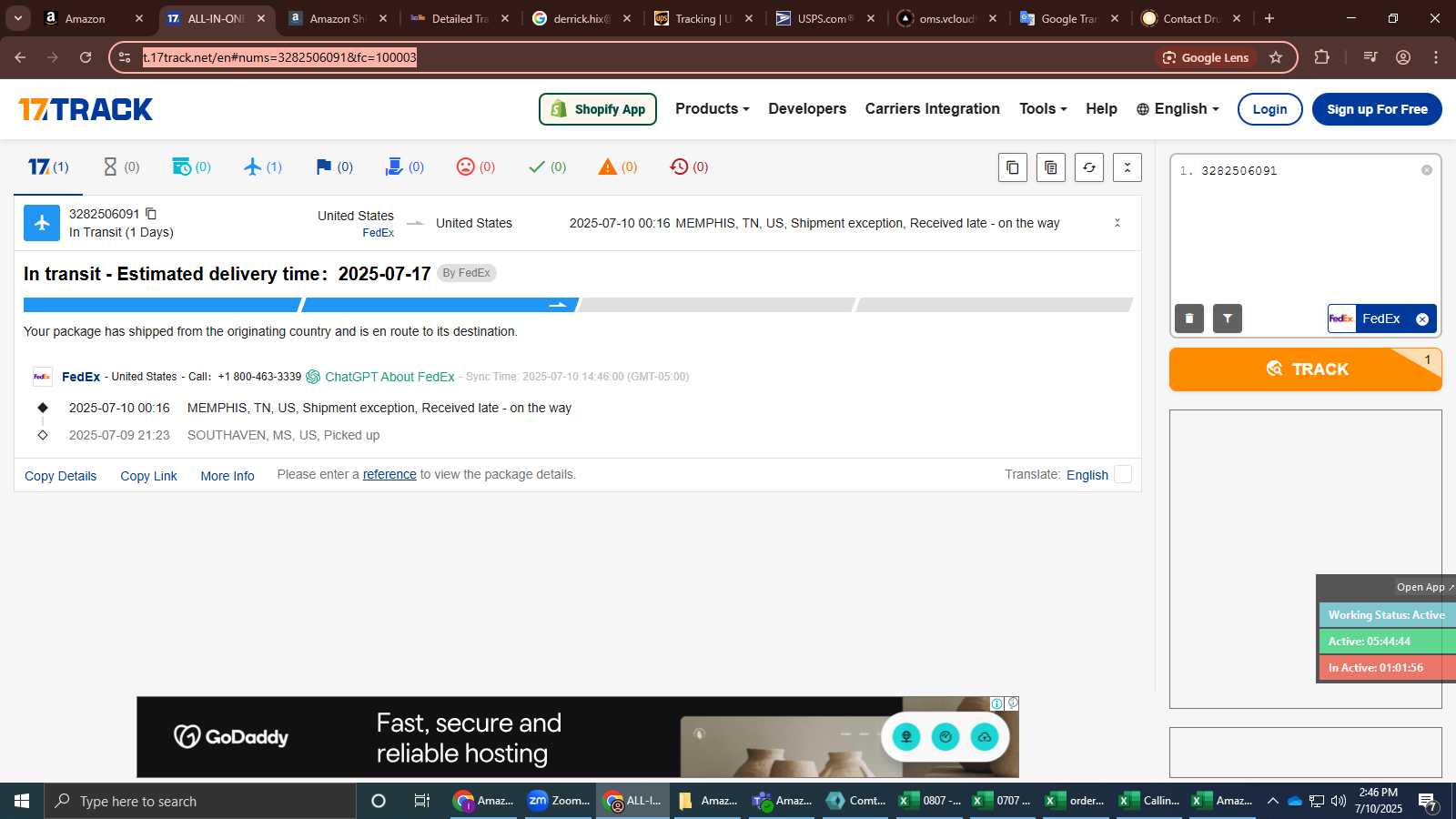This screenshot has height=819, width=1456.
Task: Collapse all results toolbar icon
Action: (x=1127, y=167)
